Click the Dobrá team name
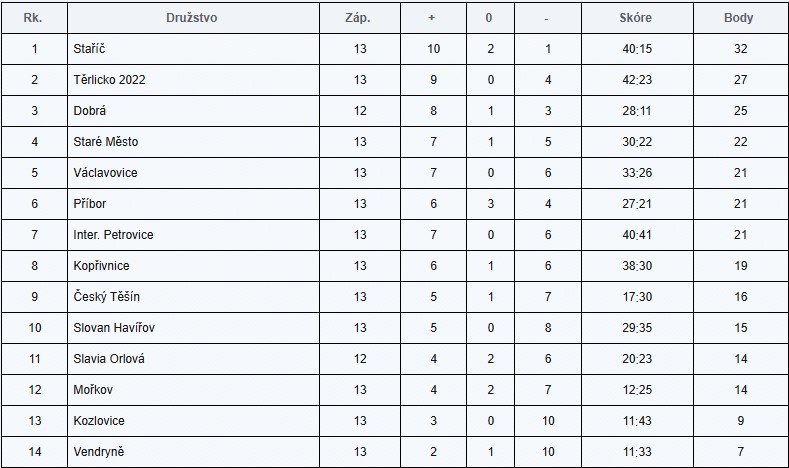Image resolution: width=789 pixels, height=468 pixels. (x=90, y=111)
